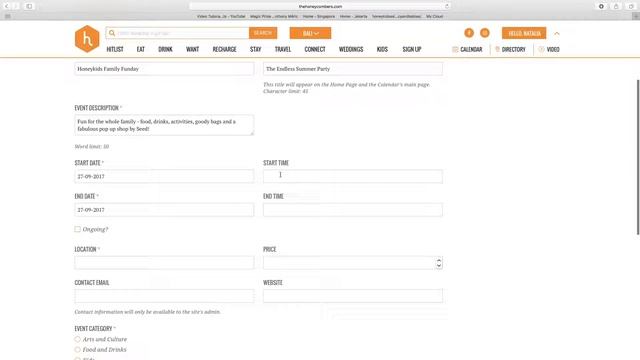Click the Event Description text area
This screenshot has width=640, height=360.
tap(164, 125)
